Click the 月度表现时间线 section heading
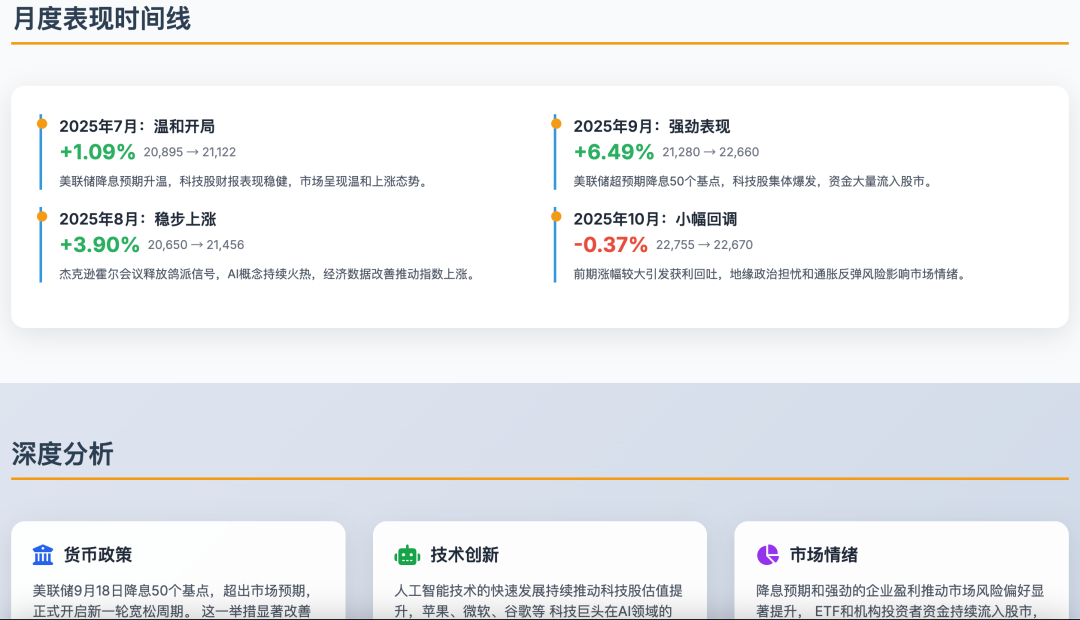The image size is (1080, 620). tap(101, 18)
